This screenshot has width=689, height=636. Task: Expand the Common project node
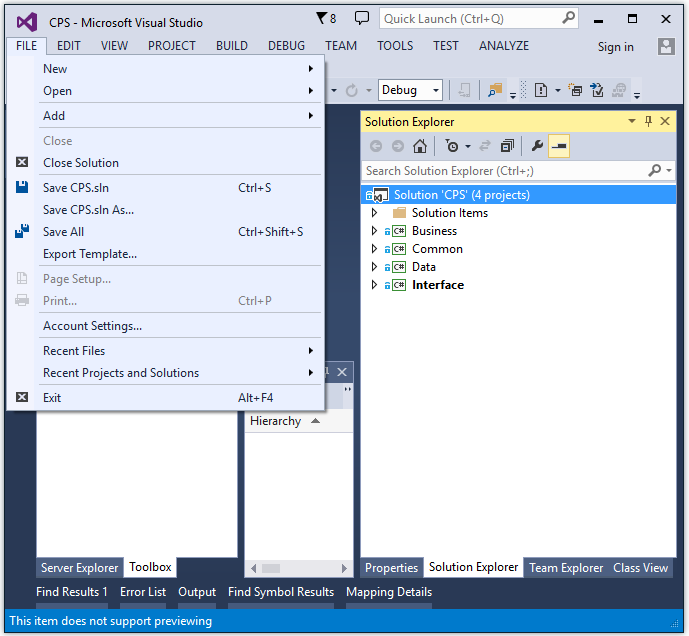(374, 249)
